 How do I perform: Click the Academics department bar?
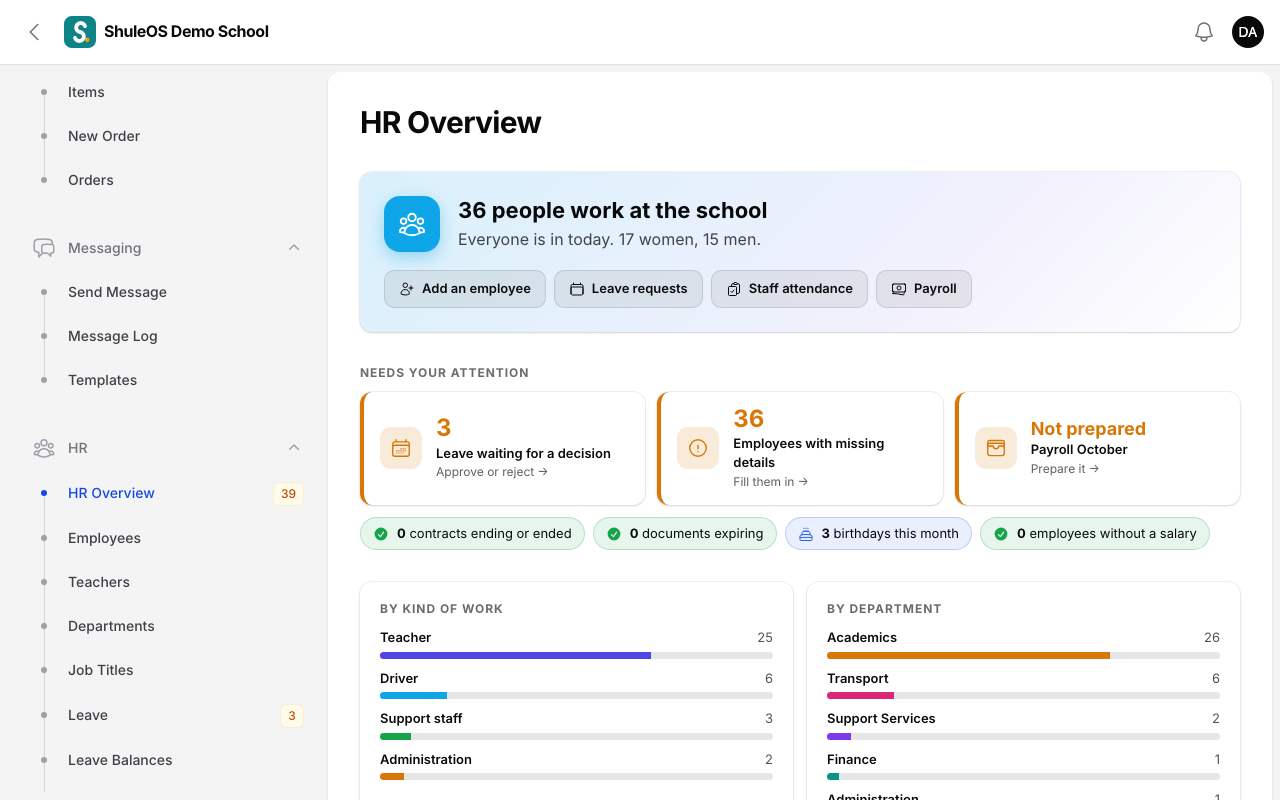tap(1023, 655)
